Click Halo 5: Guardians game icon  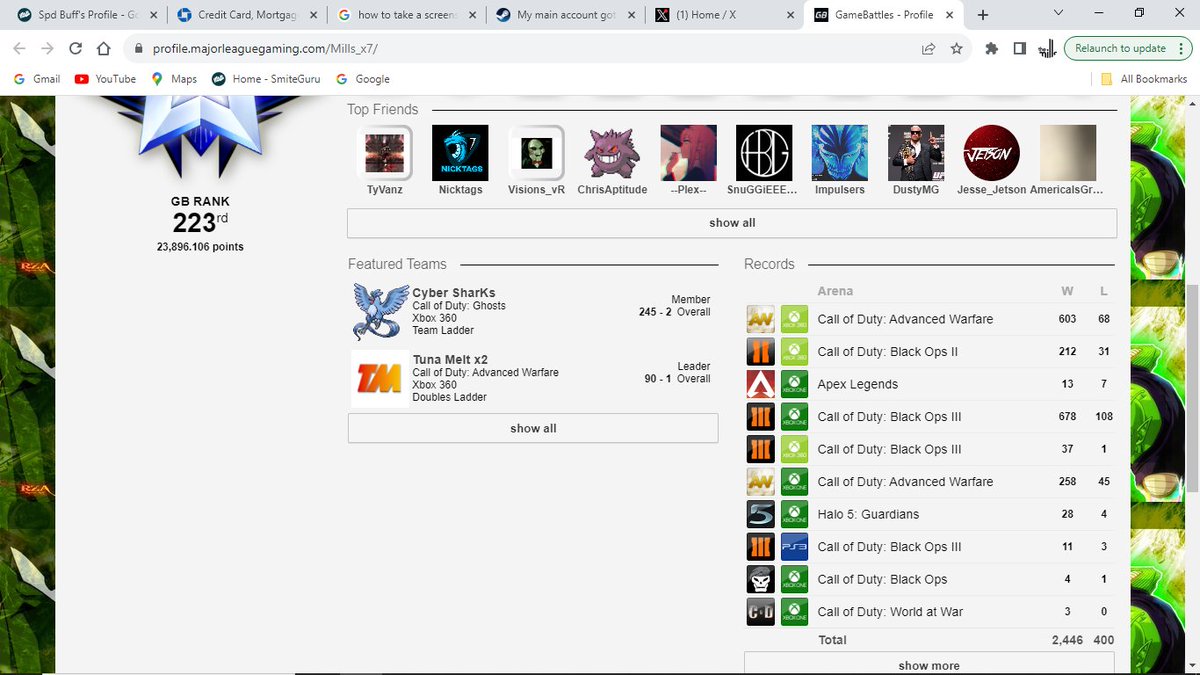(x=761, y=514)
